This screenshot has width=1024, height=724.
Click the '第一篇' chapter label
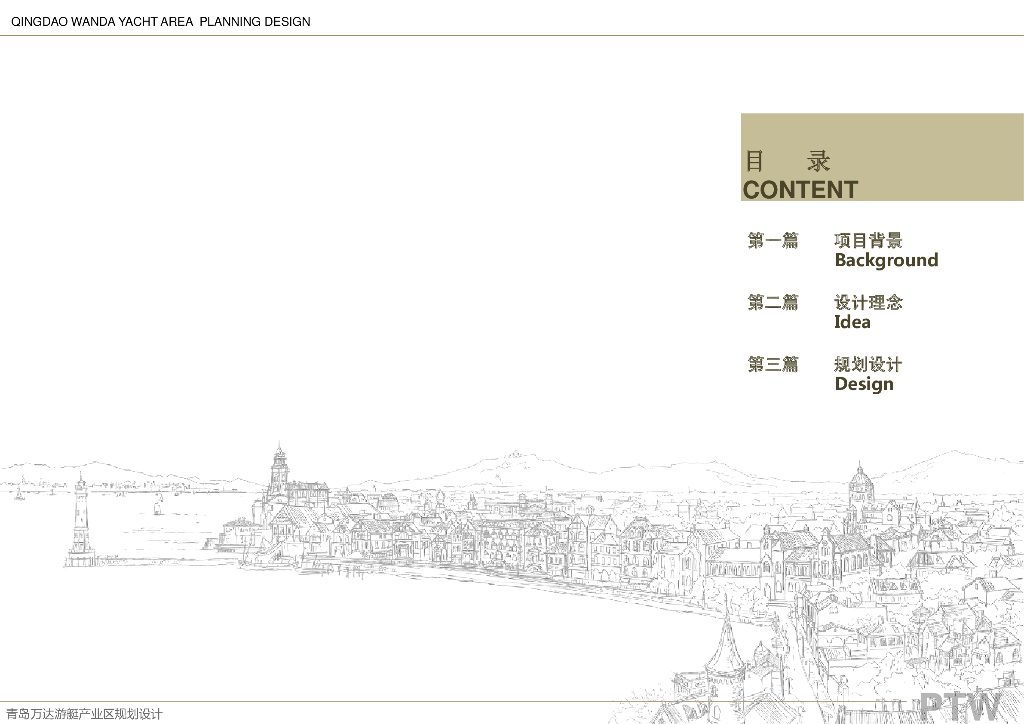[x=773, y=240]
